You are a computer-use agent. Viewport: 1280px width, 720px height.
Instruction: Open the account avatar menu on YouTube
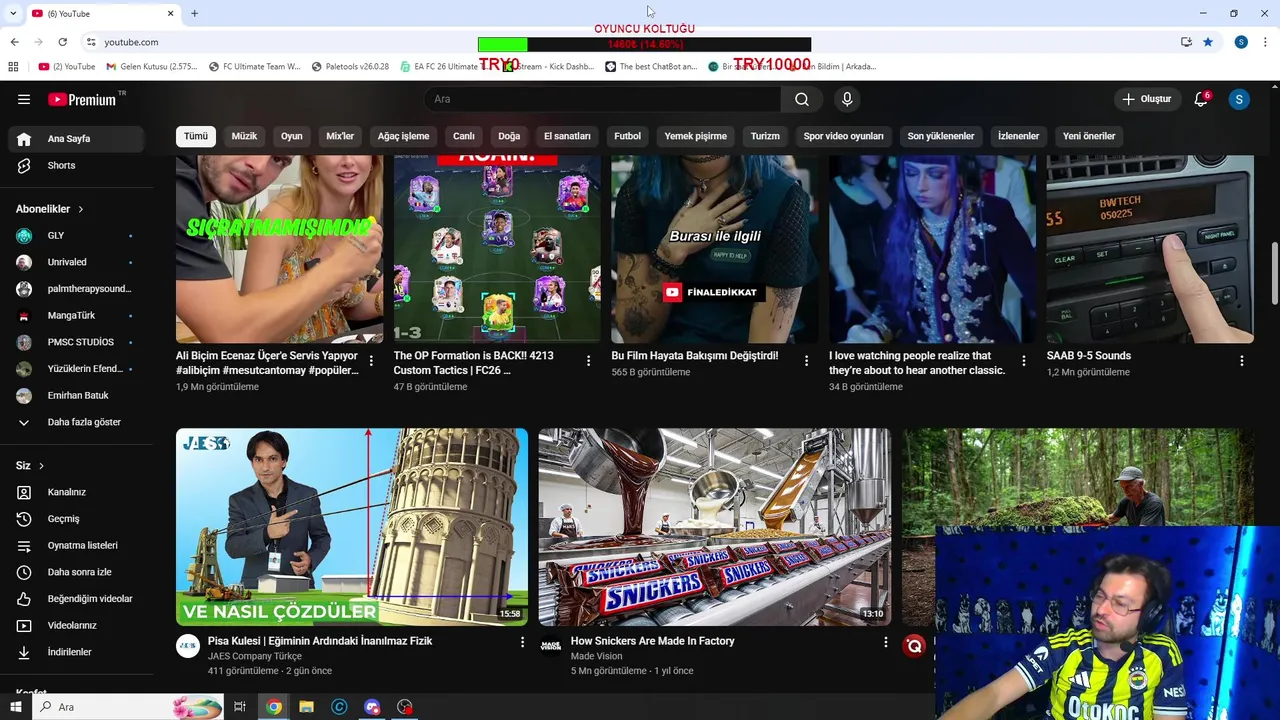(x=1239, y=99)
